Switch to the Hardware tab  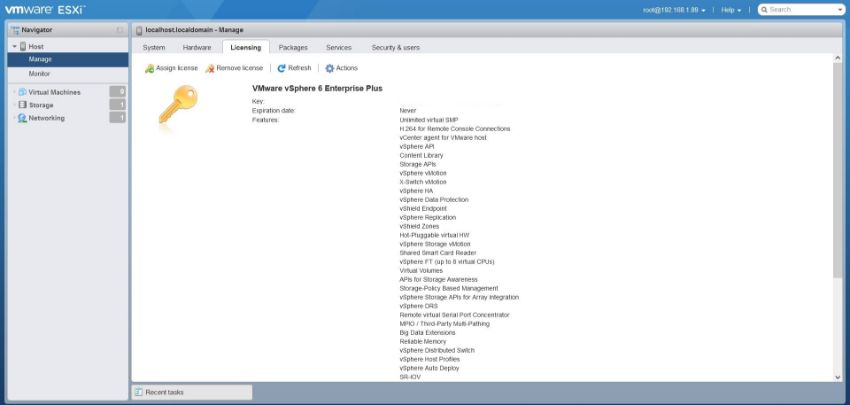point(197,48)
